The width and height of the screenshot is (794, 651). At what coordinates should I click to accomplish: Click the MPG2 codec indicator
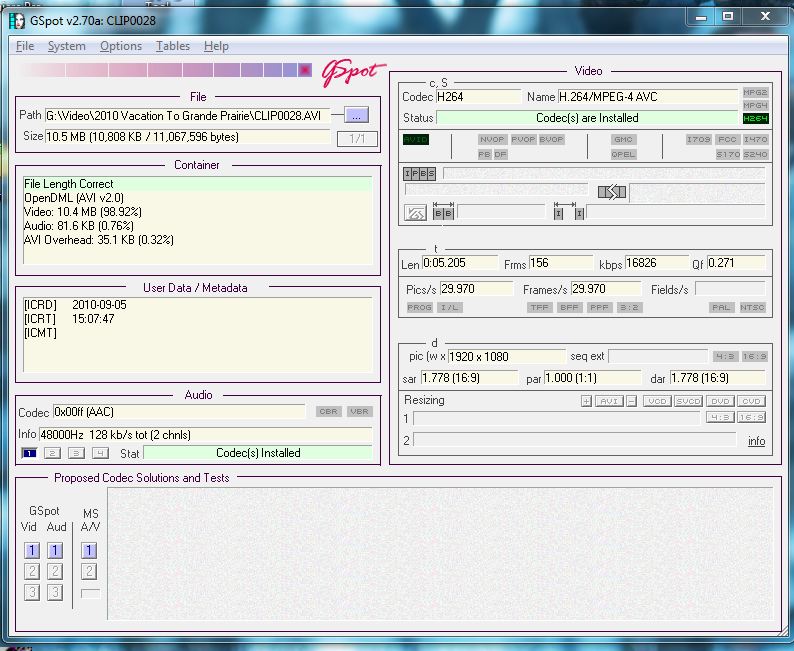click(755, 92)
